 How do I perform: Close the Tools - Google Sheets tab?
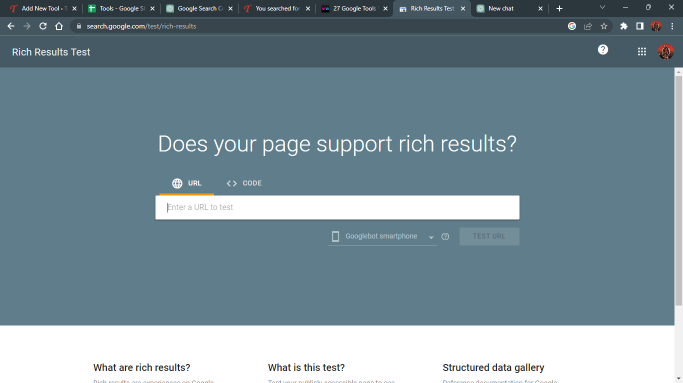tap(152, 8)
